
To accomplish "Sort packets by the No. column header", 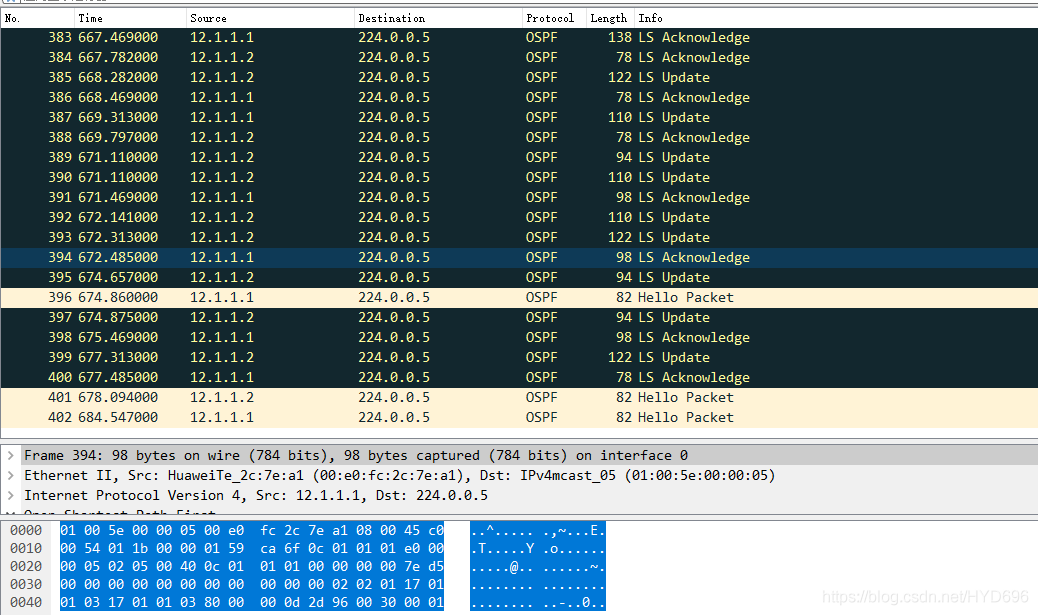I will [x=37, y=19].
